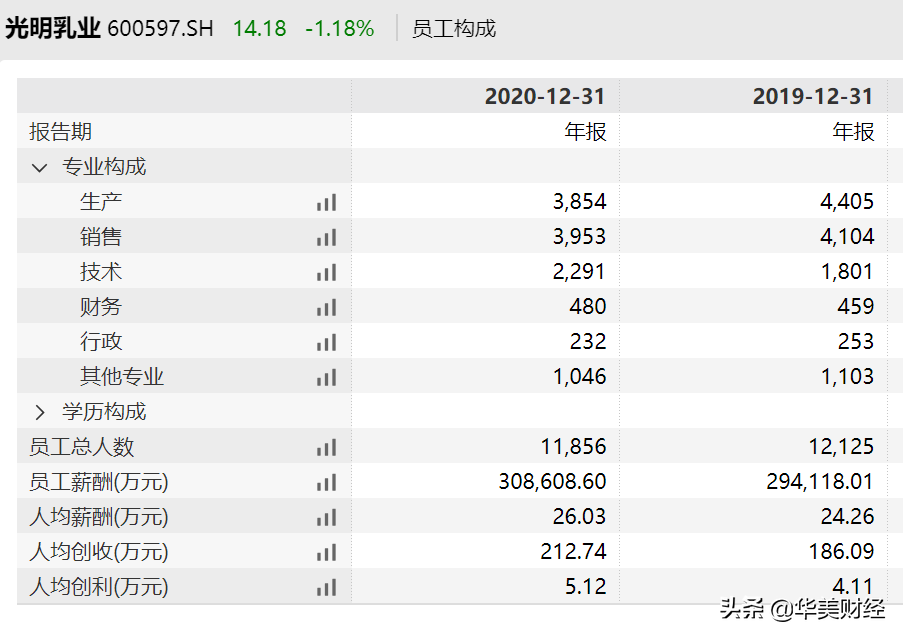The width and height of the screenshot is (903, 638).
Task: Open chart icon for 其他专业 row
Action: tap(327, 378)
